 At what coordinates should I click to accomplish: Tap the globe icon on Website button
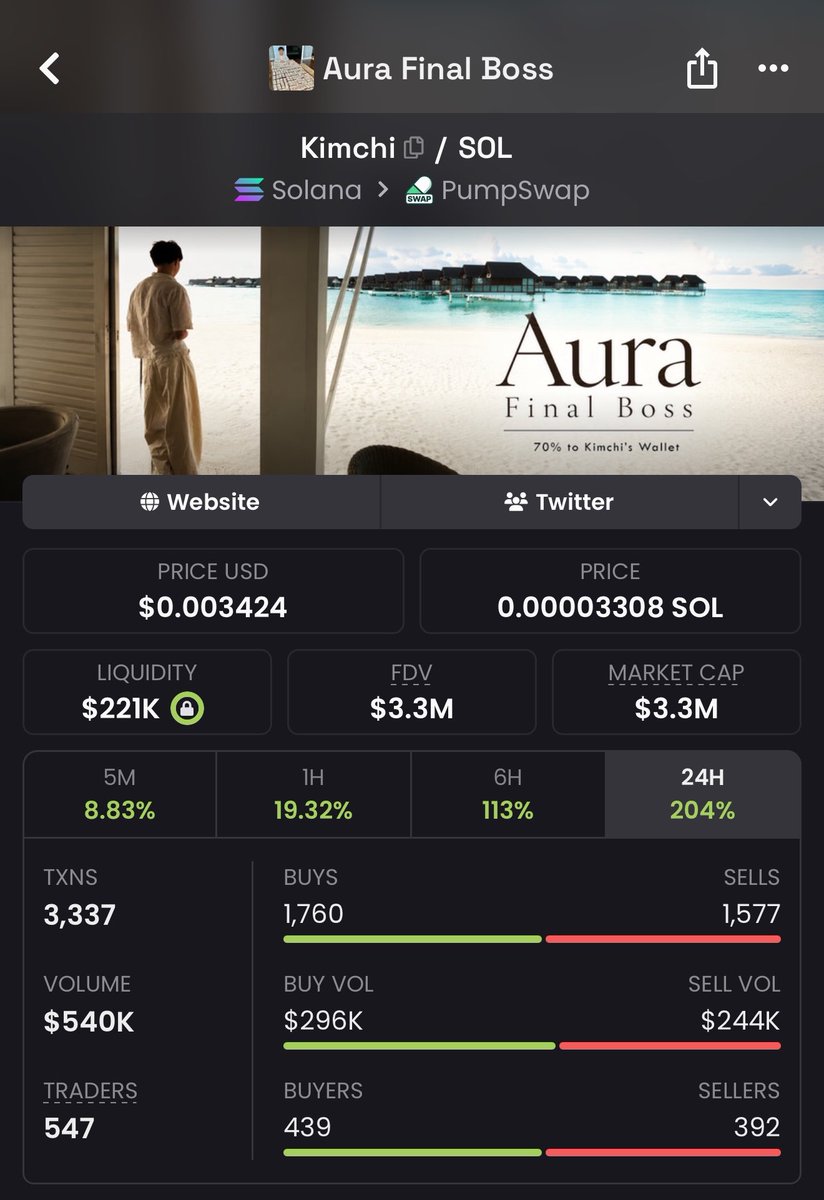[150, 502]
